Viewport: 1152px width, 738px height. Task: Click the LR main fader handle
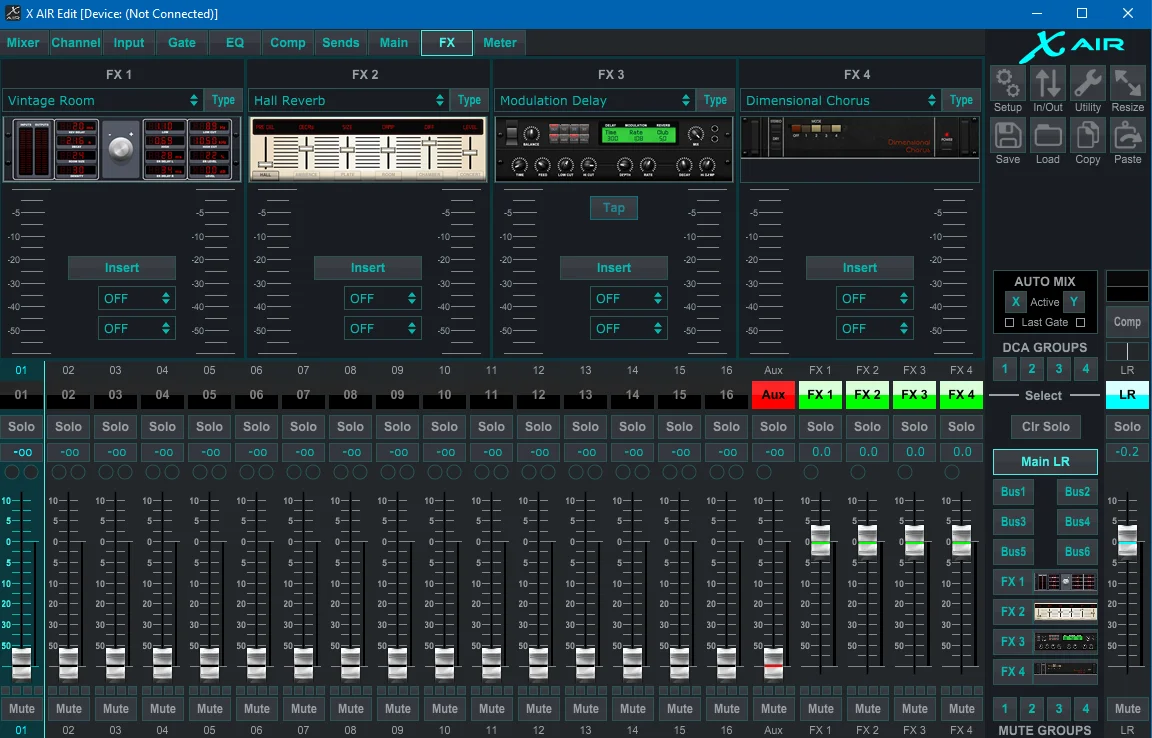click(x=1128, y=541)
